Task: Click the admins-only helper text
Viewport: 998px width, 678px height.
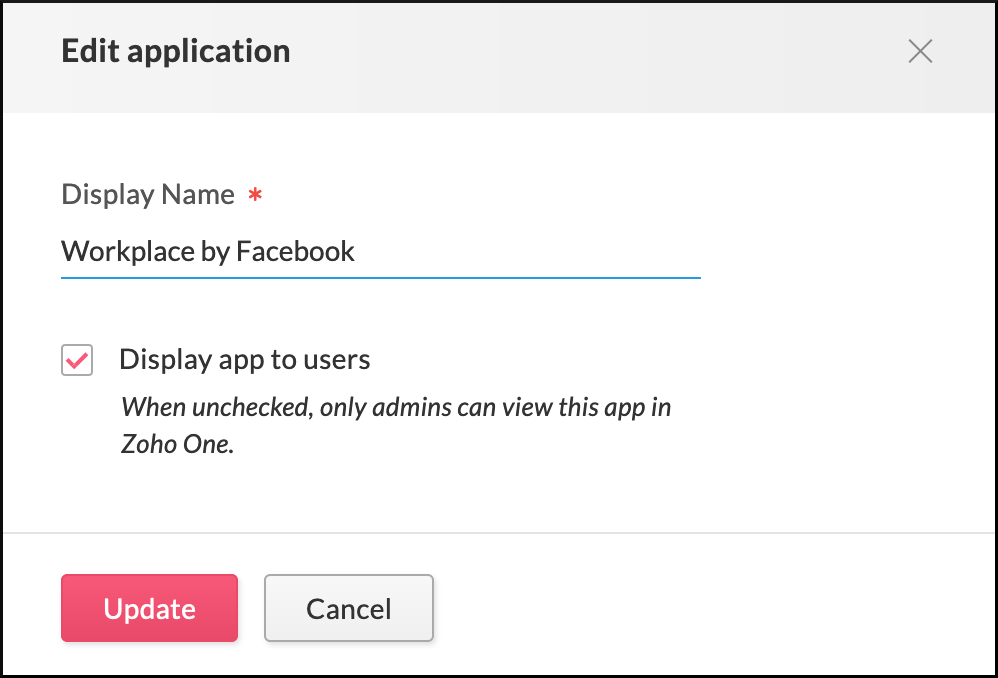Action: (x=395, y=425)
